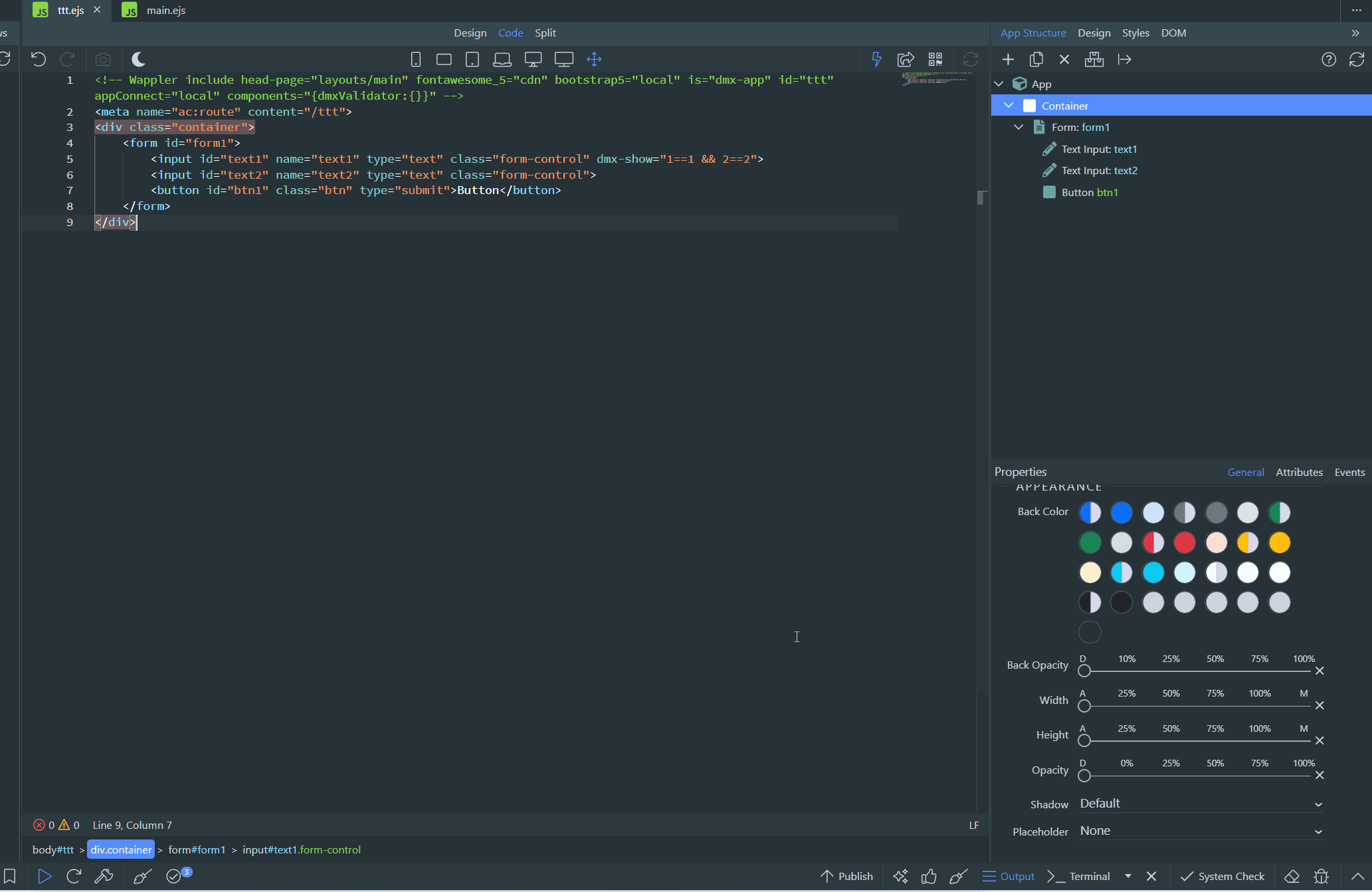Image resolution: width=1372 pixels, height=892 pixels.
Task: Collapse the right panel double chevron
Action: (1355, 33)
